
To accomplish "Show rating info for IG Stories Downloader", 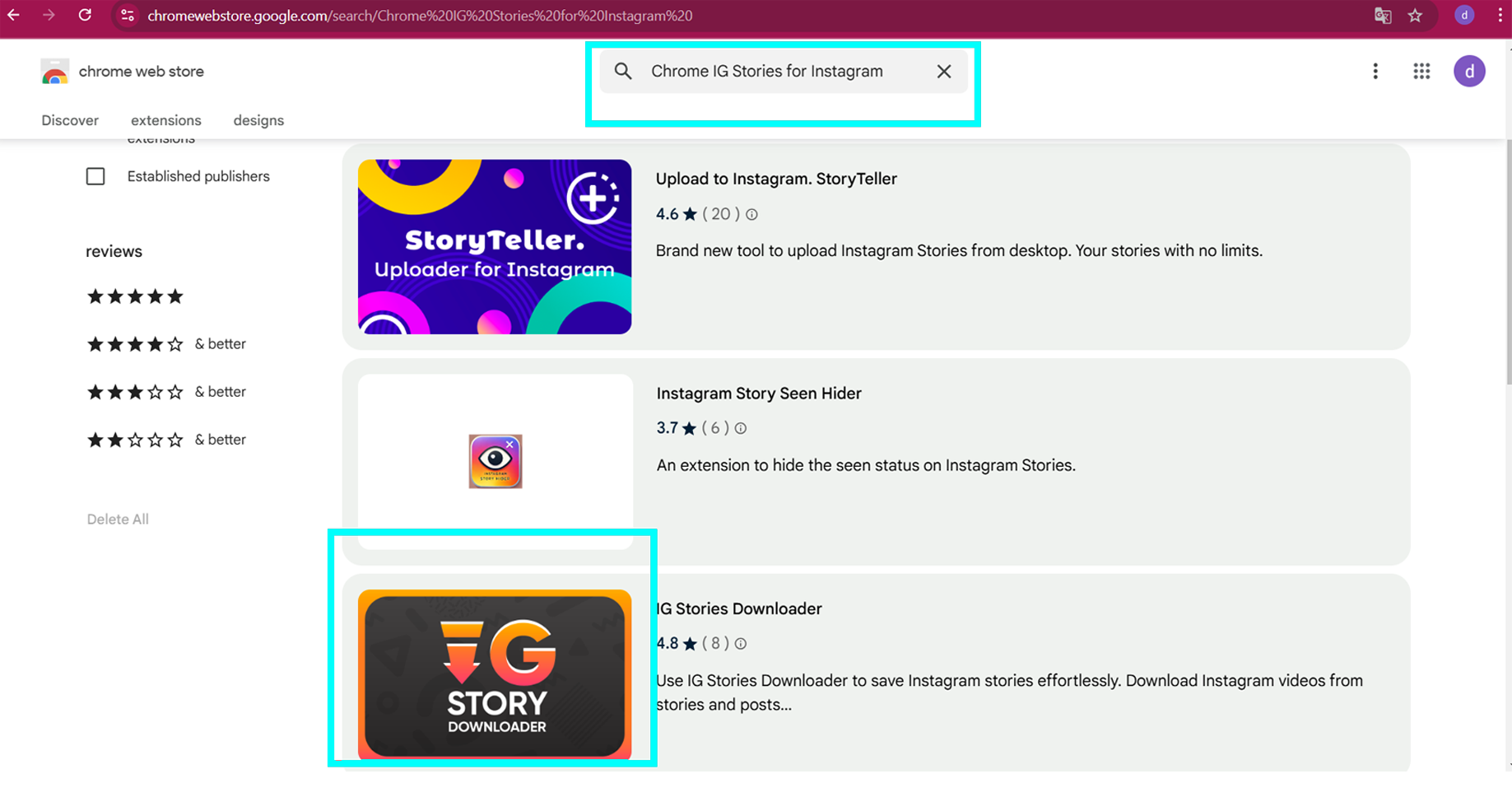I will pyautogui.click(x=741, y=644).
